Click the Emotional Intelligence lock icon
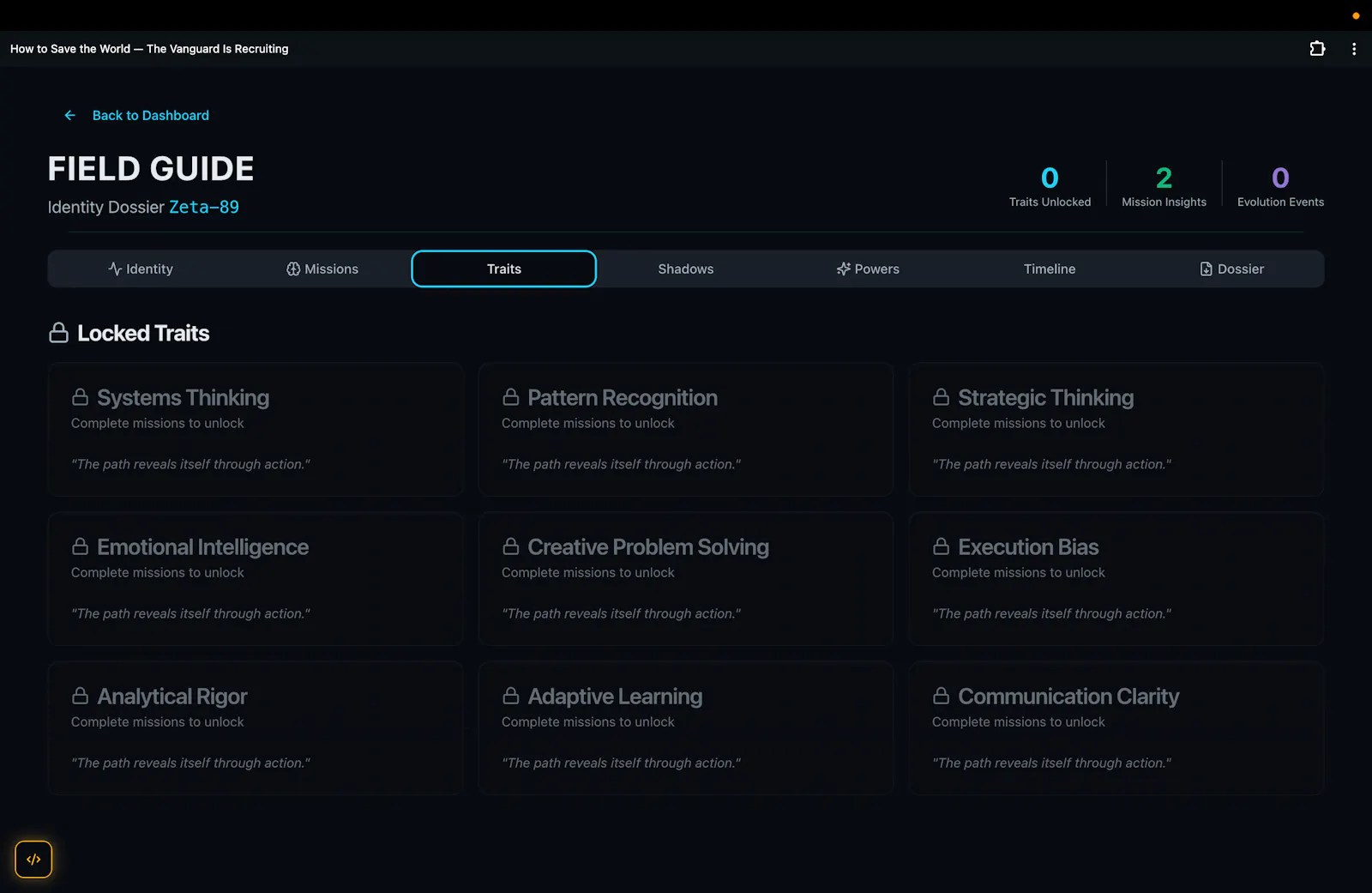 pyautogui.click(x=80, y=546)
